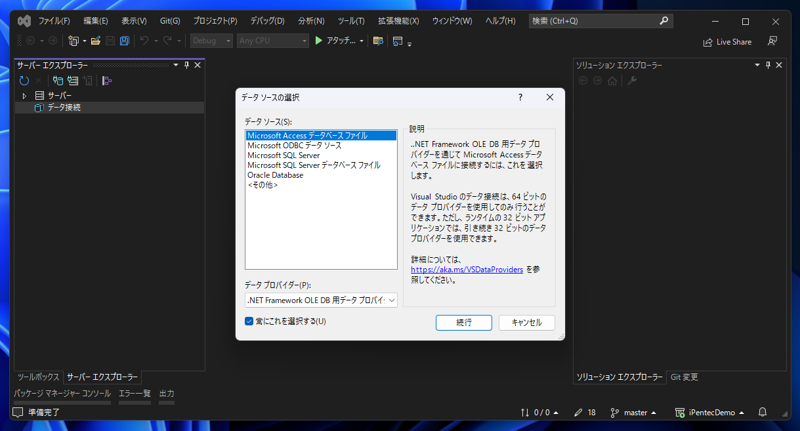Image resolution: width=800 pixels, height=431 pixels.
Task: Click the status bar output window icon
Action: click(18, 412)
